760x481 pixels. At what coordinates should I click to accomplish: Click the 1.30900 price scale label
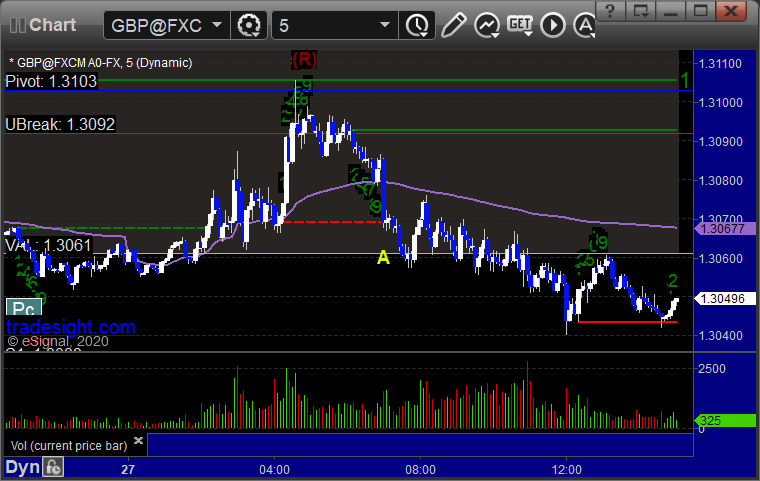pyautogui.click(x=720, y=142)
